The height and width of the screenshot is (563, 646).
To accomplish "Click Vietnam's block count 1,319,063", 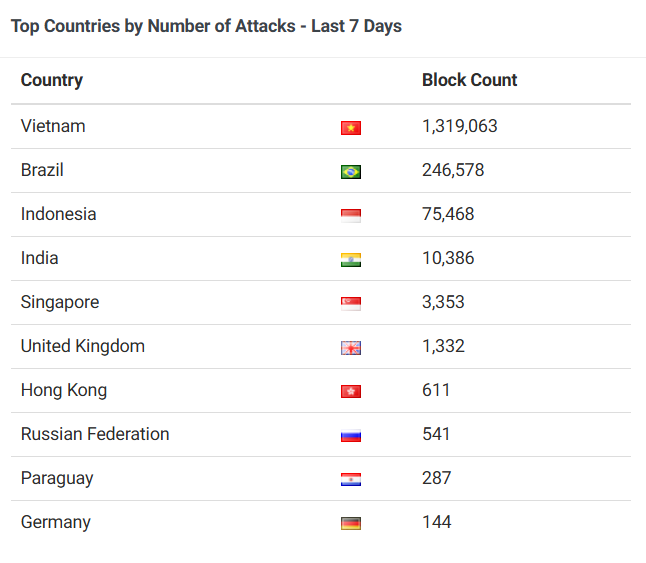I will coord(459,126).
